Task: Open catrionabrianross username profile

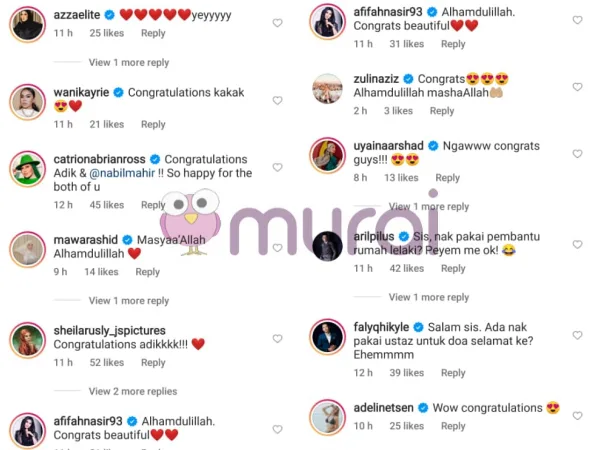Action: pos(99,159)
